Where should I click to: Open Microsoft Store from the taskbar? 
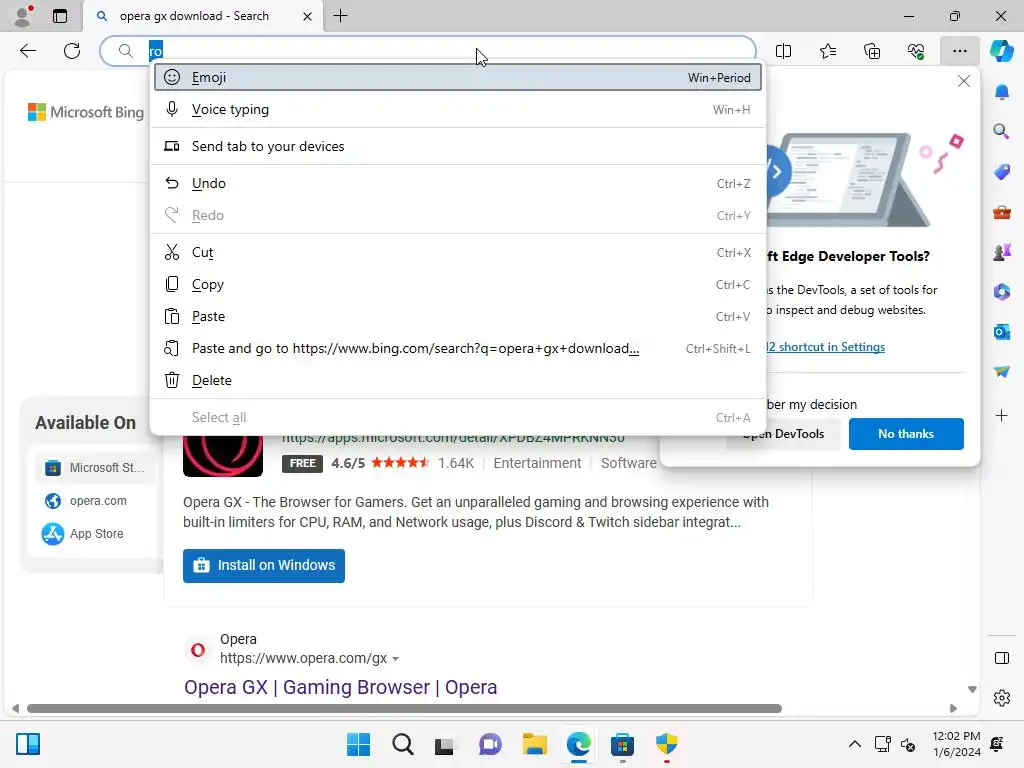click(x=622, y=744)
